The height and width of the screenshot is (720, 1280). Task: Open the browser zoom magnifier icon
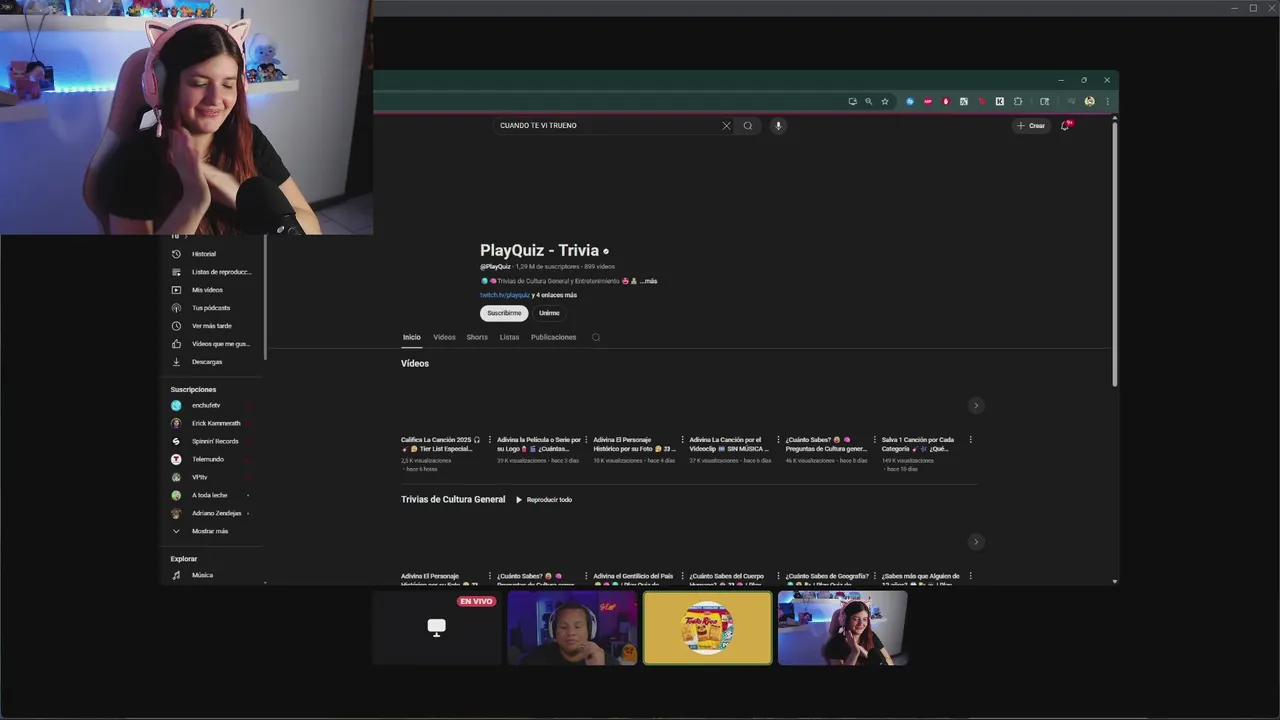tap(868, 101)
